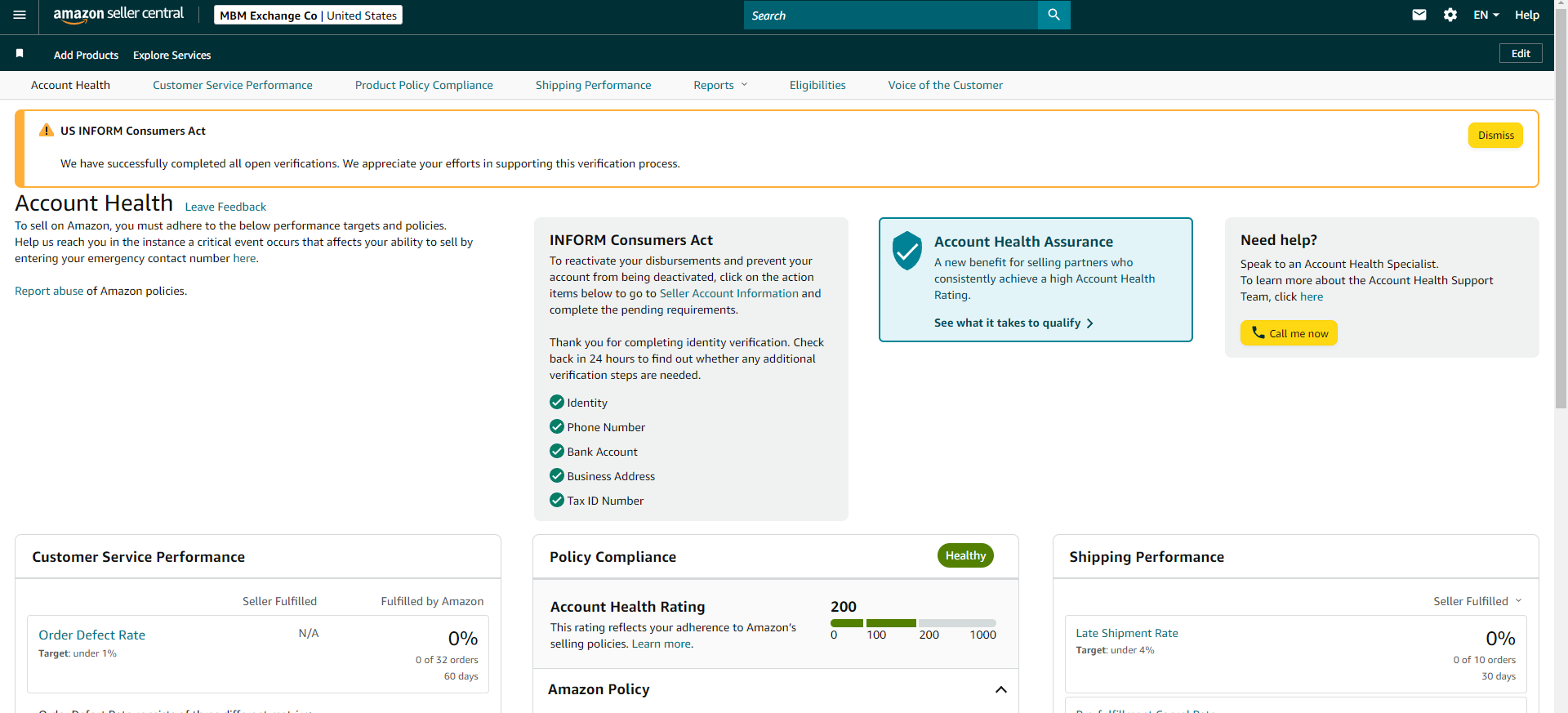This screenshot has width=1568, height=713.
Task: Click the Call me now button
Action: click(1289, 333)
